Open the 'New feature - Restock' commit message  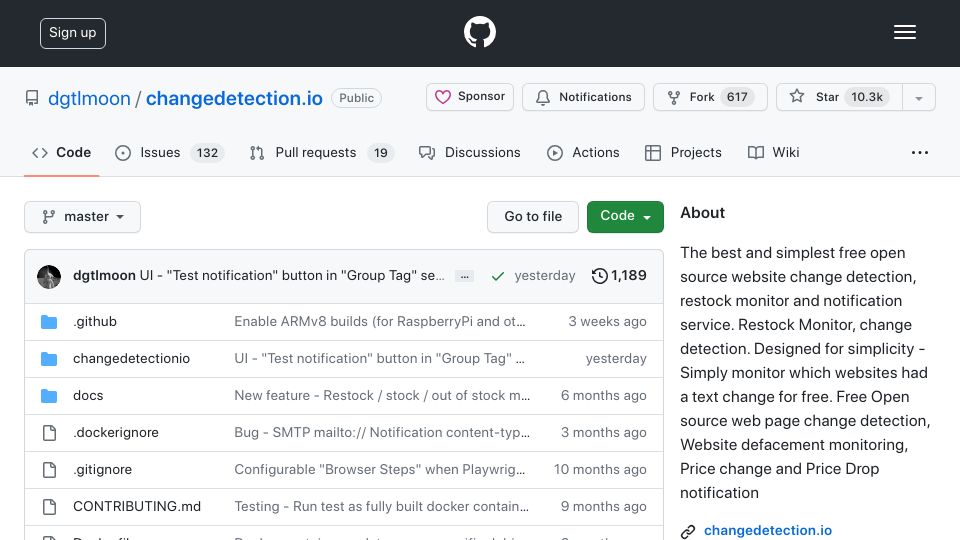coord(382,396)
